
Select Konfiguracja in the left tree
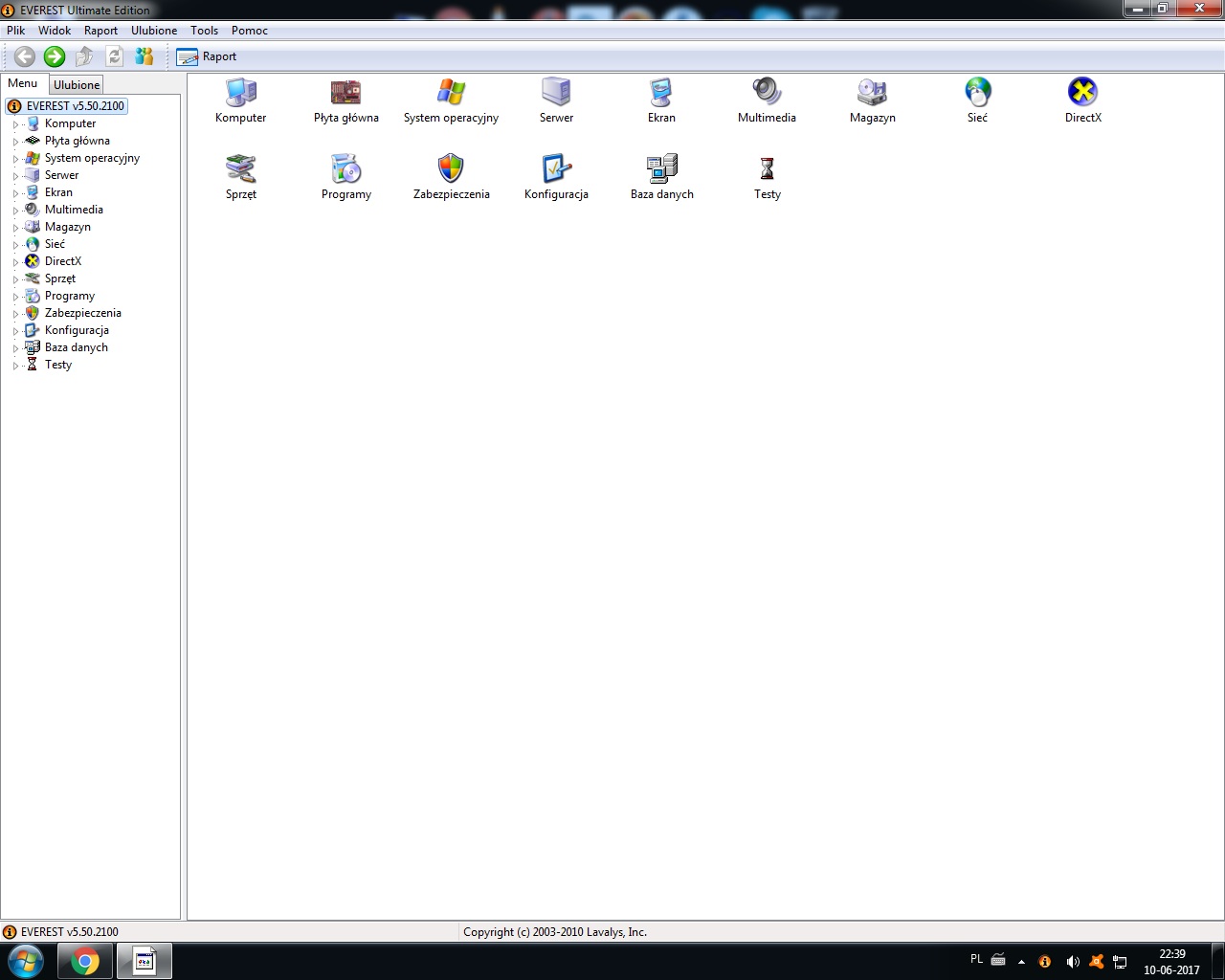click(77, 330)
